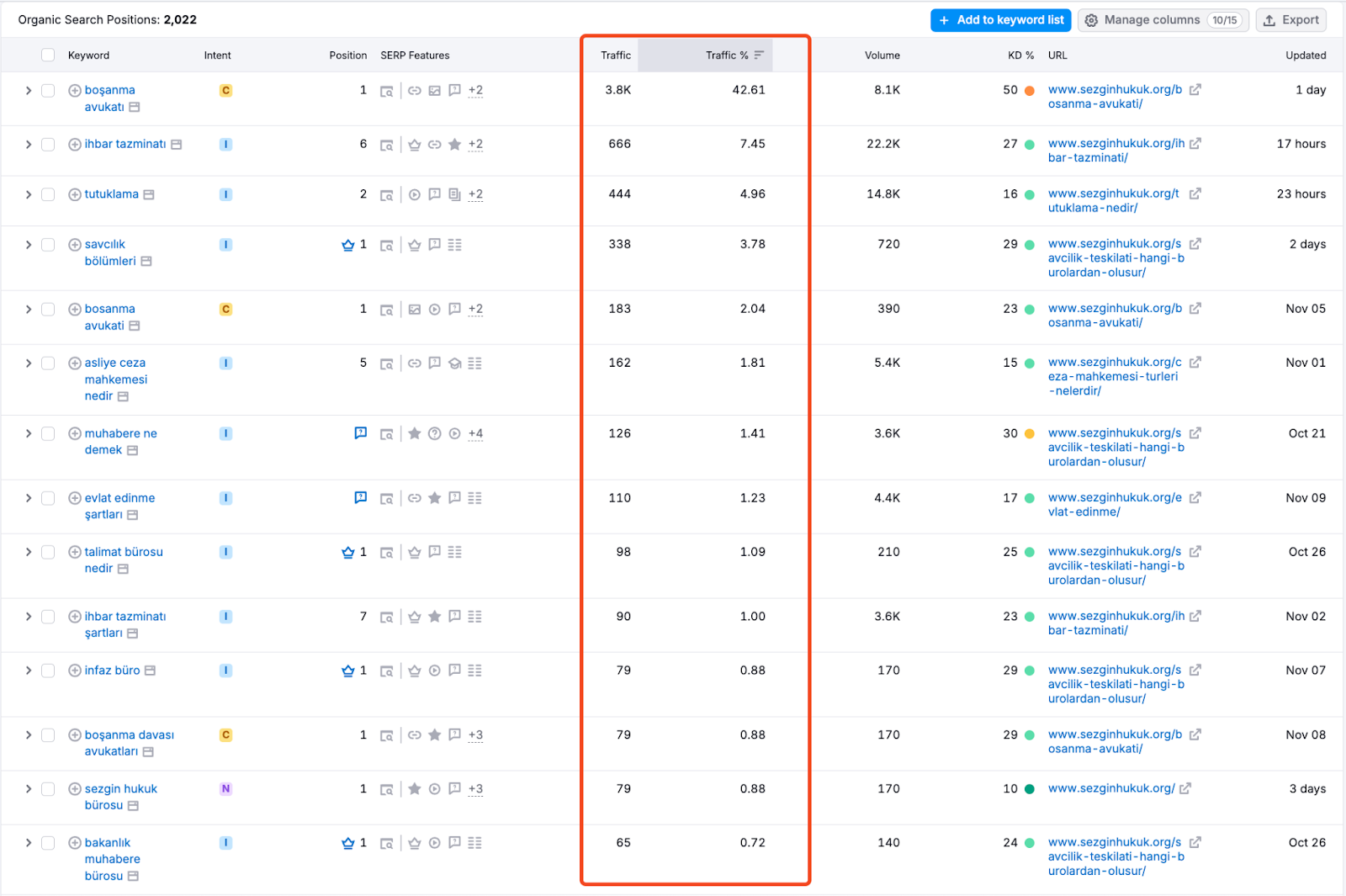
Task: Click video SERP feature icon in tutuklama row
Action: pos(415,194)
